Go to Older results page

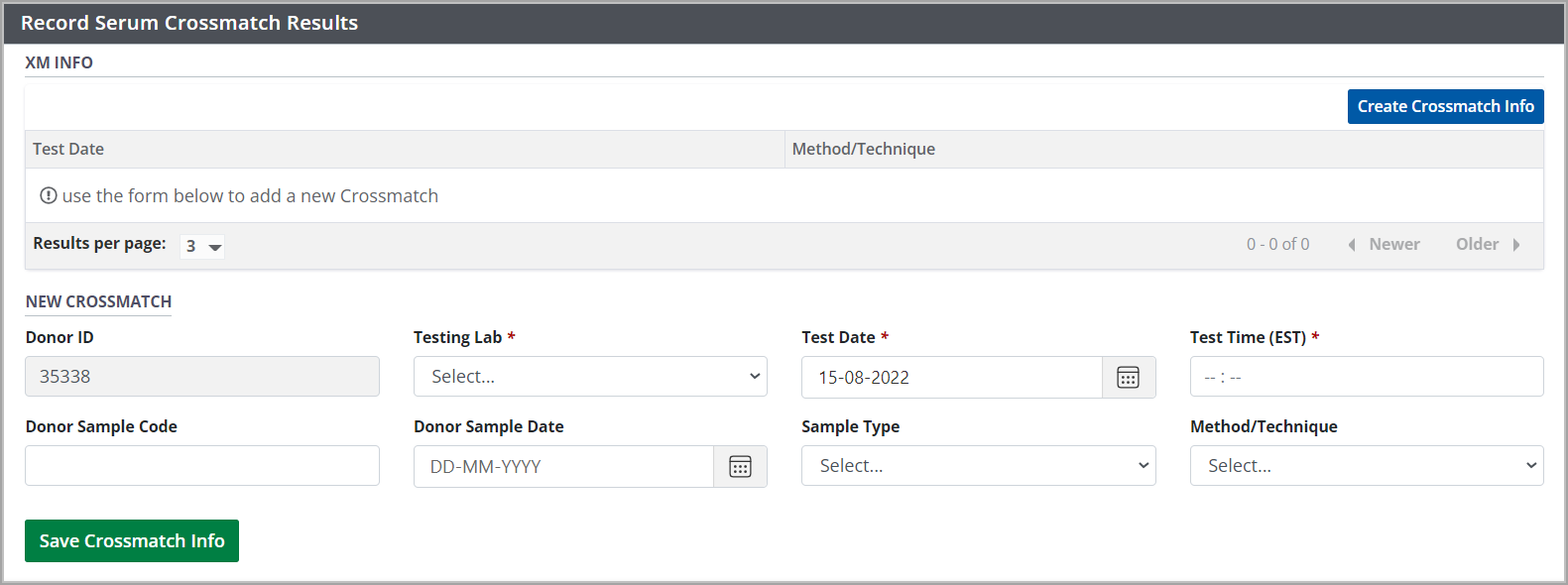coord(1488,245)
